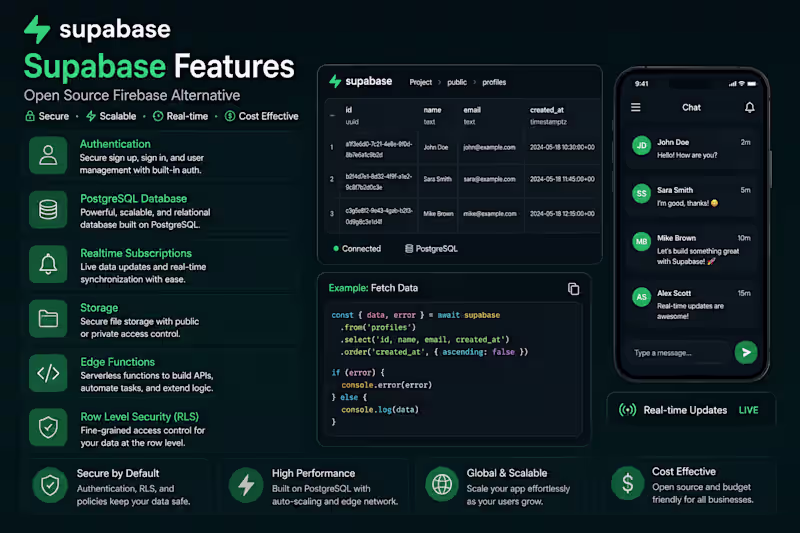This screenshot has height=533, width=800.
Task: Click the Realtime Subscriptions heading
Action: point(136,253)
